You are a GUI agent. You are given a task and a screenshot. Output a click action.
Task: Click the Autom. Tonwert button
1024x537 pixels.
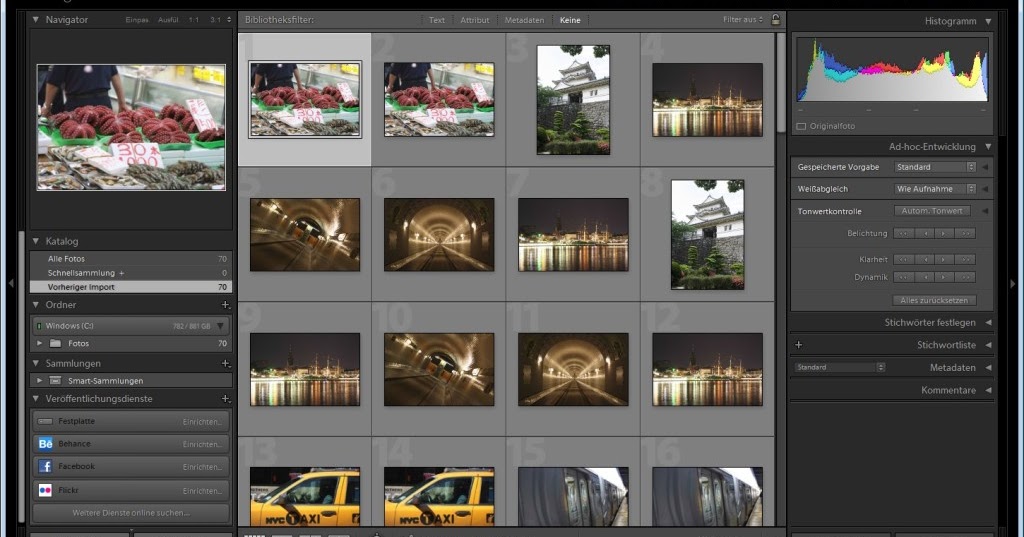click(932, 211)
